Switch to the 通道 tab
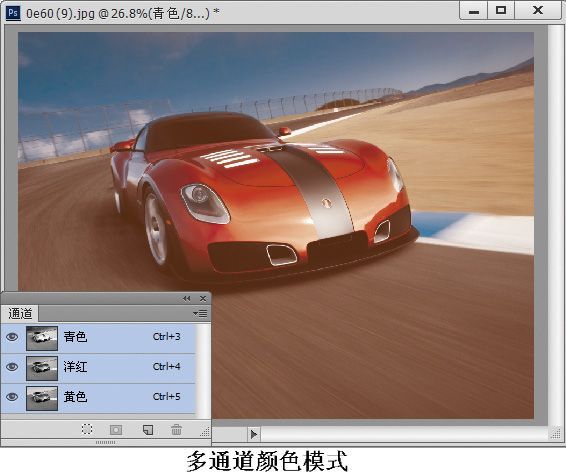The height and width of the screenshot is (475, 566). click(20, 313)
